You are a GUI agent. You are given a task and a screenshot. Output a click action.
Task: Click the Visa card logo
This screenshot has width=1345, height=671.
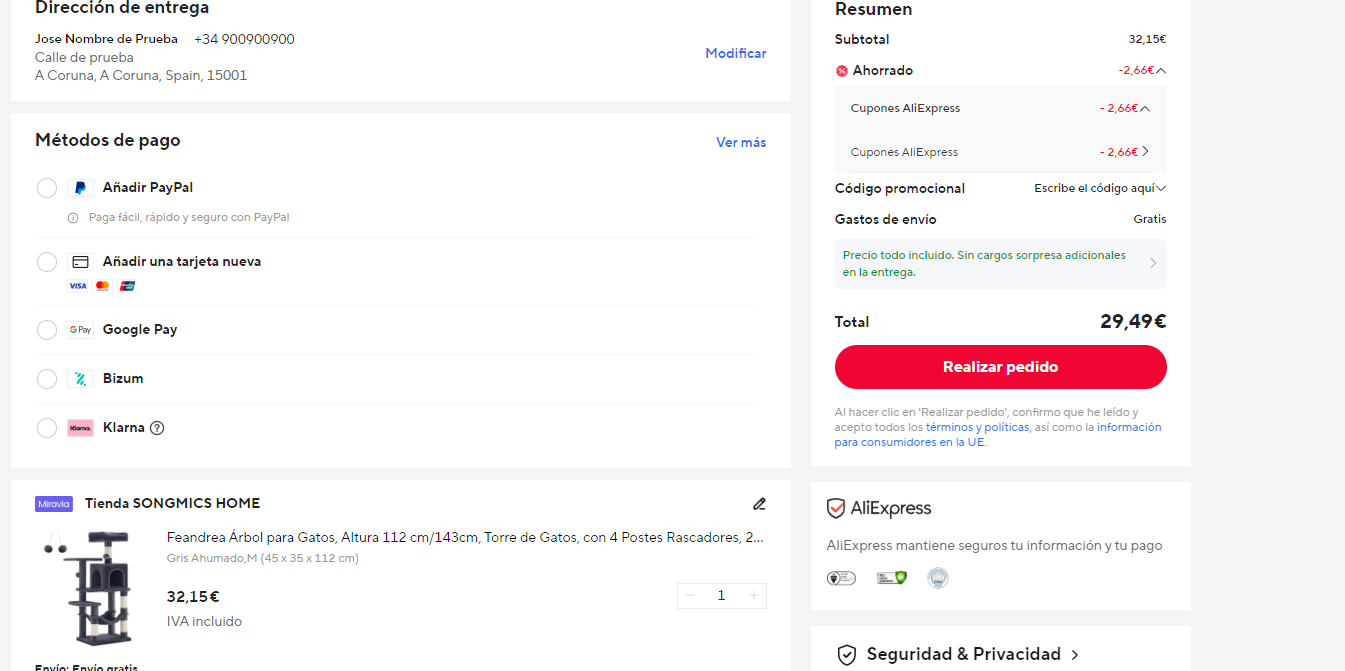coord(77,286)
